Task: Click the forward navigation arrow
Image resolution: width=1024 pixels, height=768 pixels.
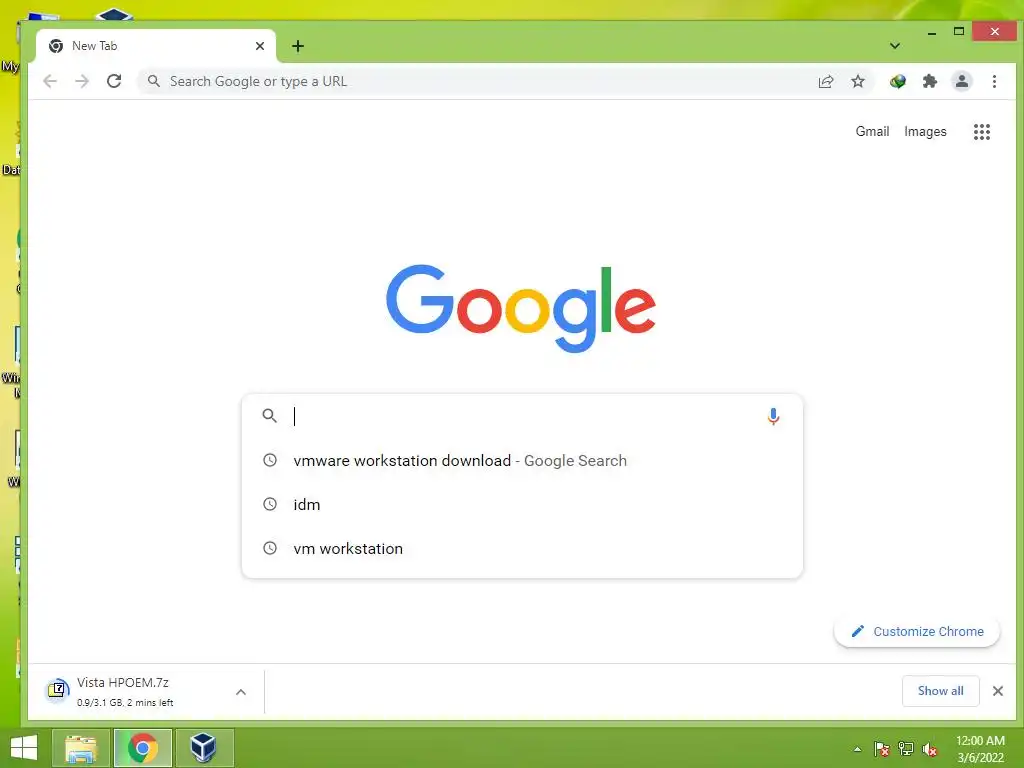Action: [82, 81]
